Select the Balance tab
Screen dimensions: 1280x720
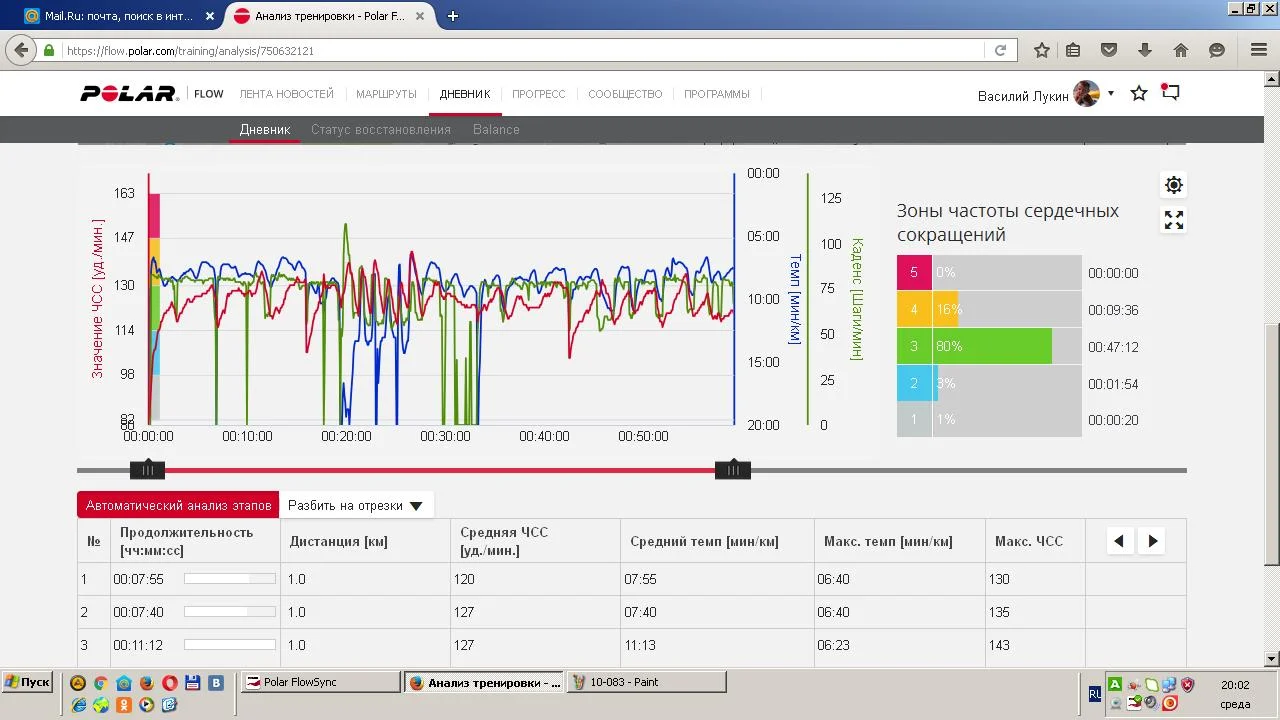click(496, 129)
